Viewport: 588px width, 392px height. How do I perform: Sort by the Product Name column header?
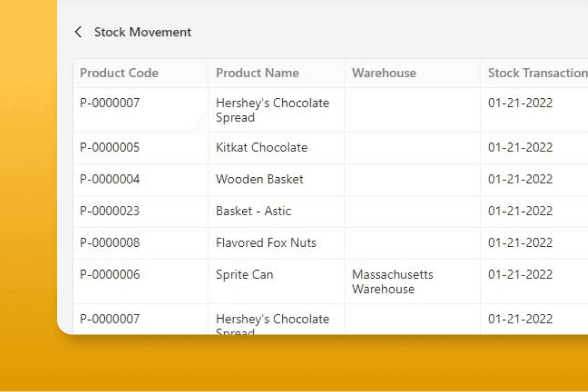[x=257, y=73]
